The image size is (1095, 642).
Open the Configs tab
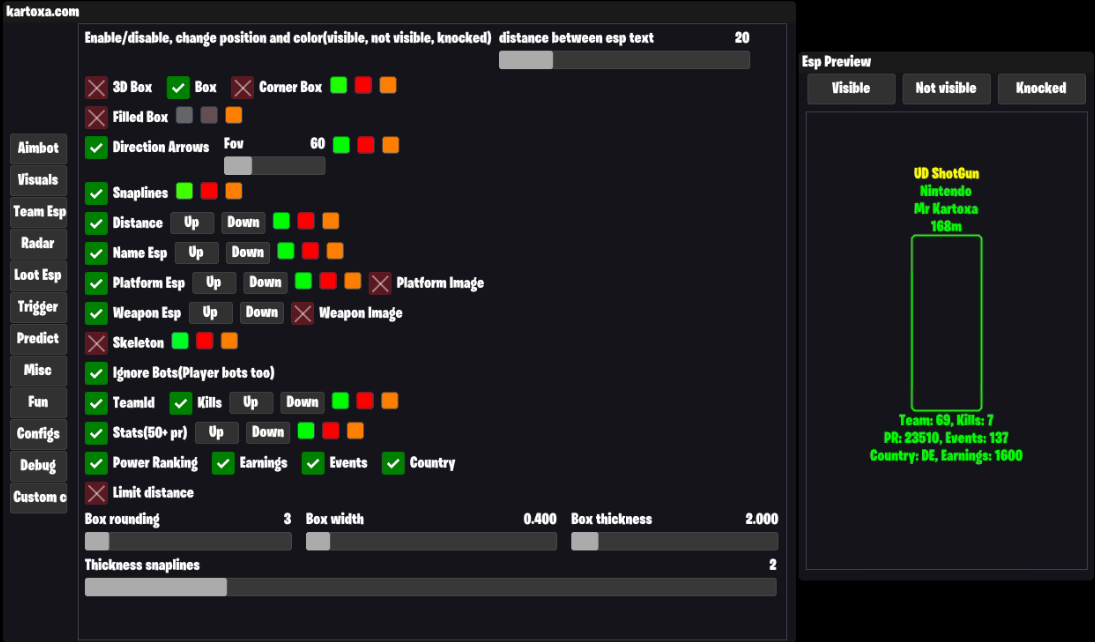tap(38, 434)
